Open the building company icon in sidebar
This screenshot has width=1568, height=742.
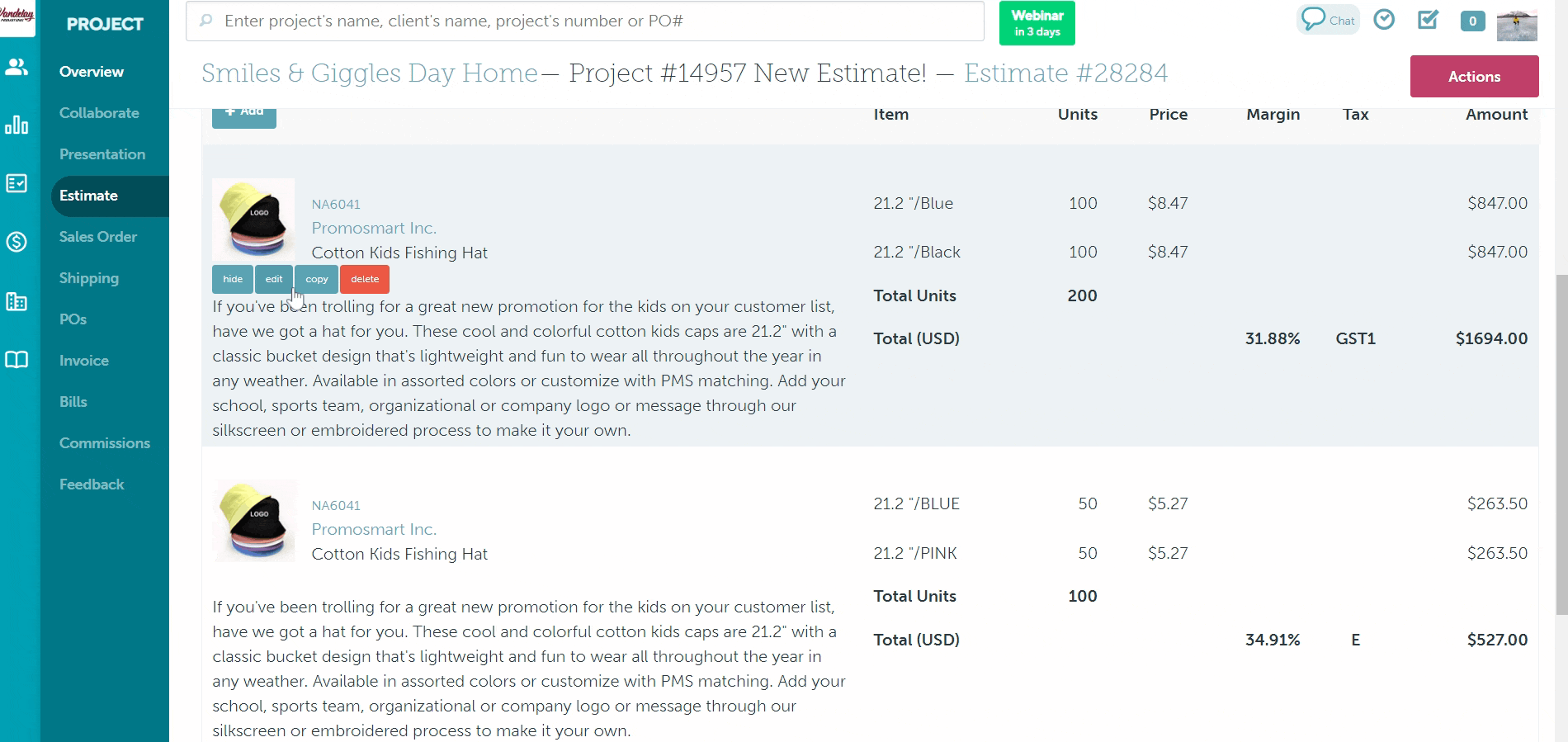[x=17, y=301]
